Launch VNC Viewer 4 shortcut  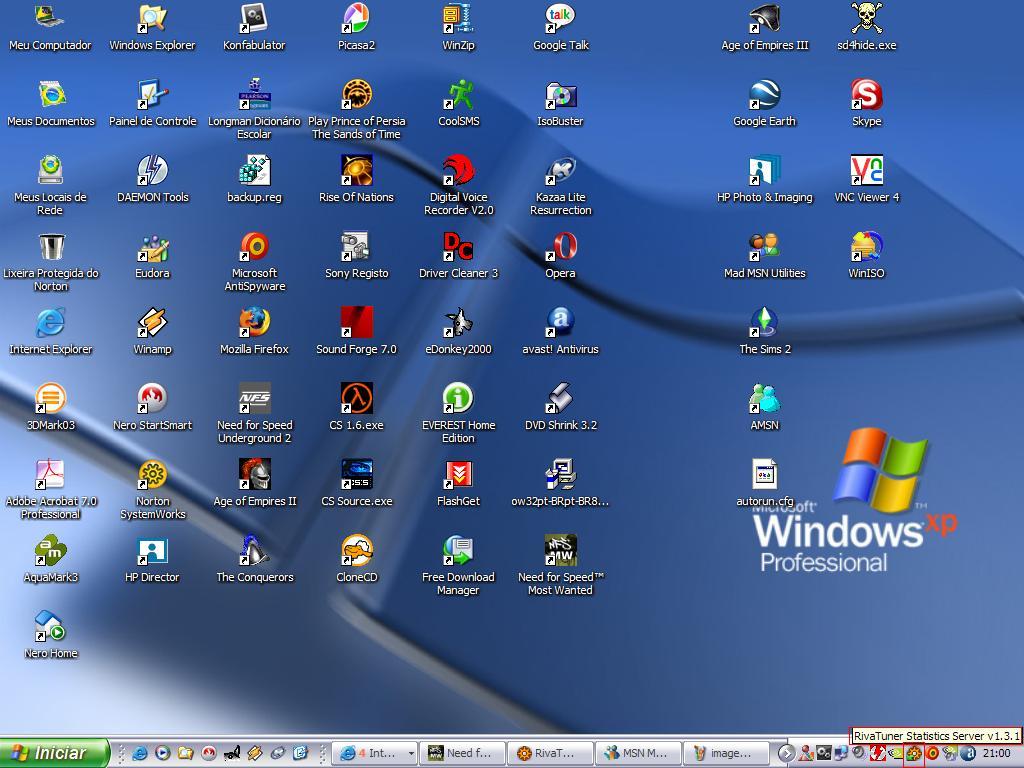click(x=867, y=170)
